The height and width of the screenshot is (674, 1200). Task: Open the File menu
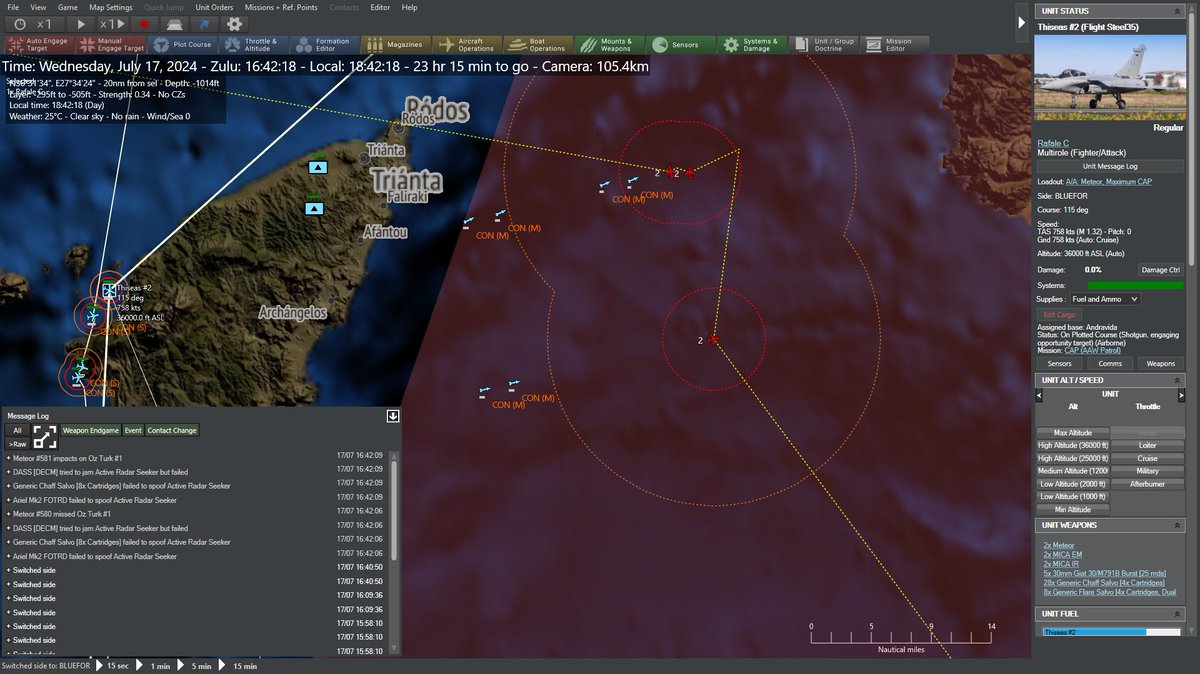[x=13, y=7]
